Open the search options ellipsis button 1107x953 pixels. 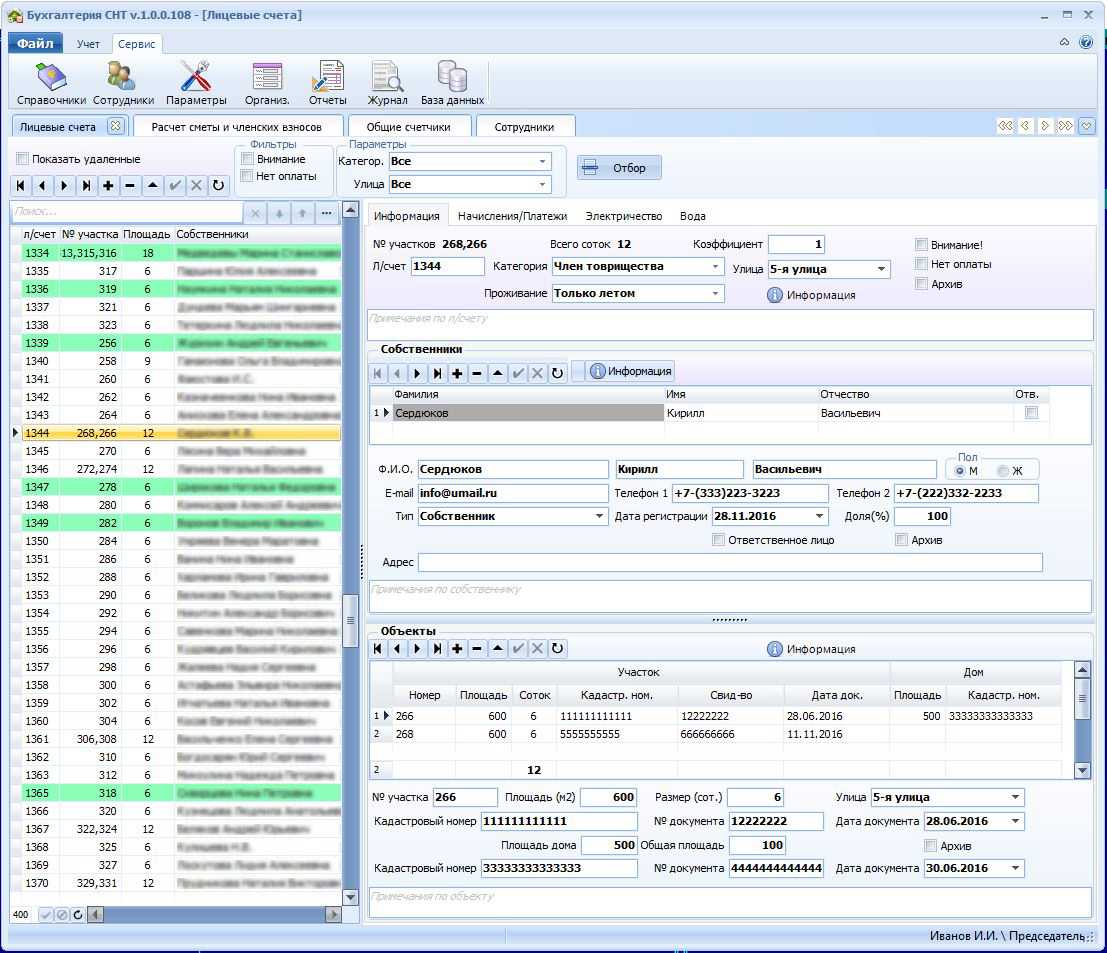pyautogui.click(x=326, y=212)
